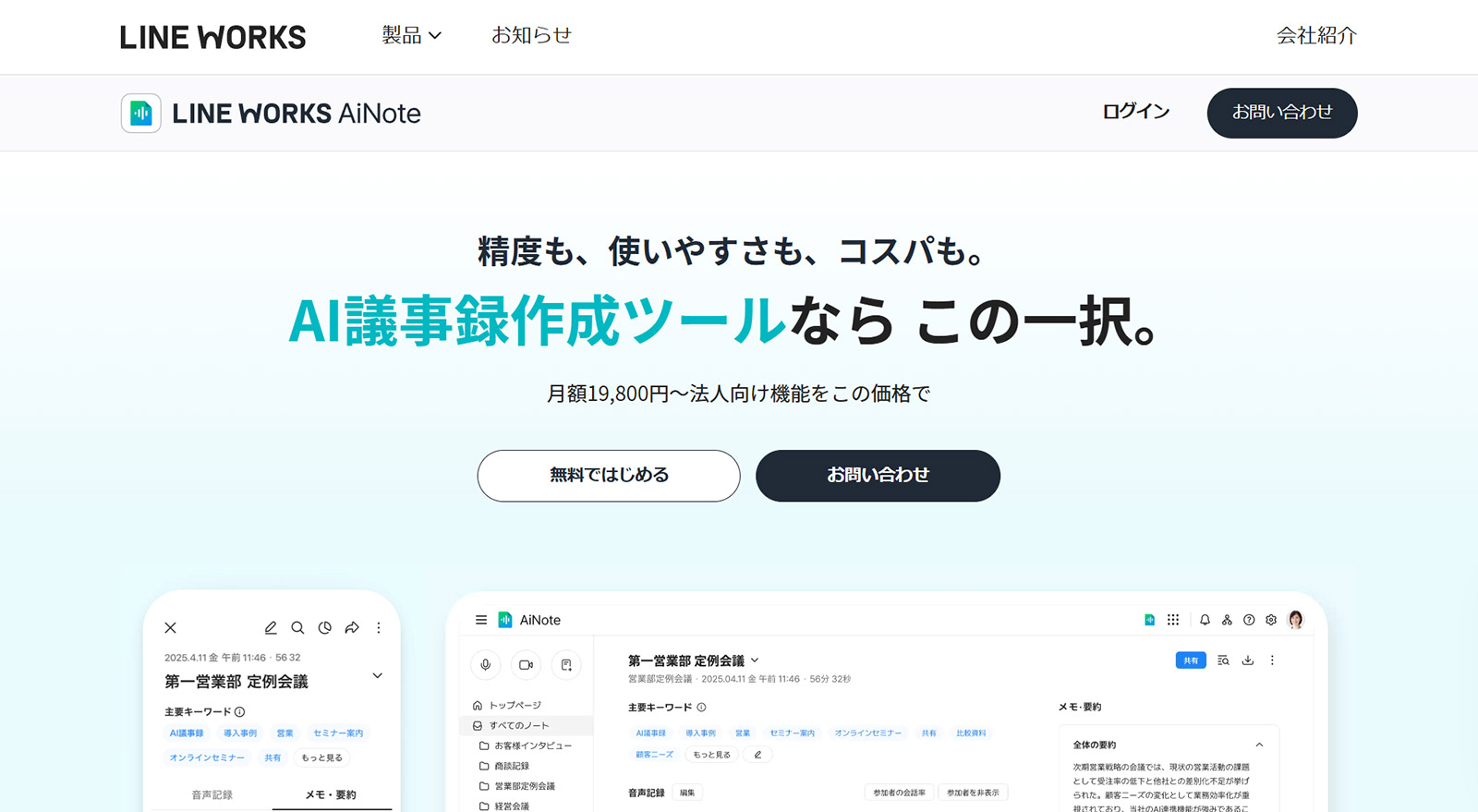The height and width of the screenshot is (812, 1478).
Task: Select the オンラインセミナー tag in desktop mockup
Action: (868, 733)
